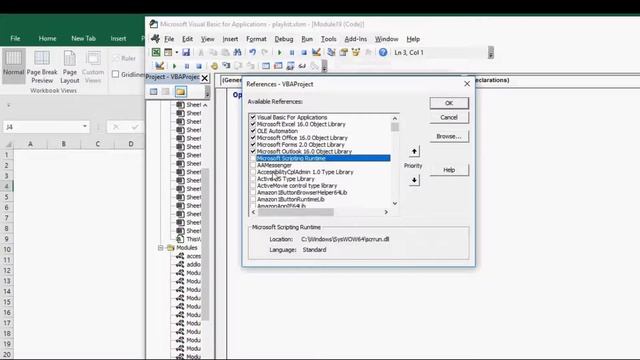Click the Save icon in VBA toolbar
Image resolution: width=640 pixels, height=360 pixels.
pos(186,52)
